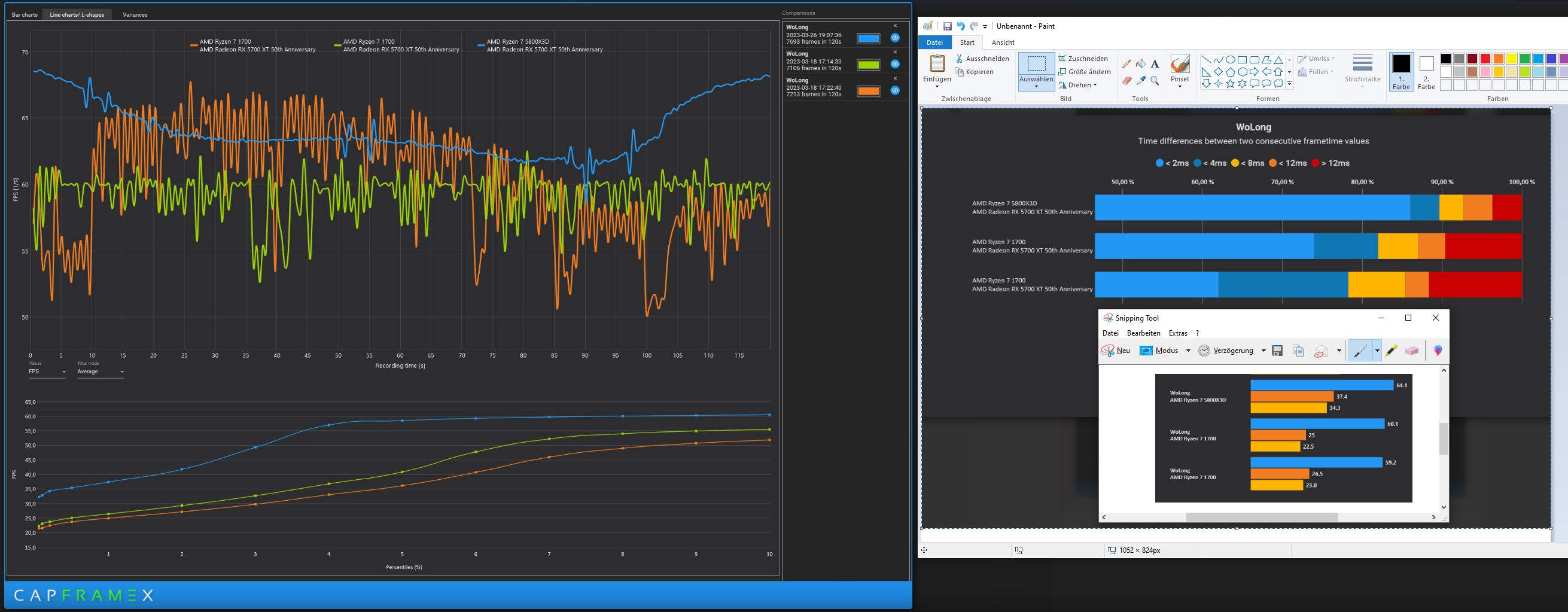Remove the 17:22:40 WoLong comparison entry
This screenshot has width=1568, height=612.
click(895, 78)
